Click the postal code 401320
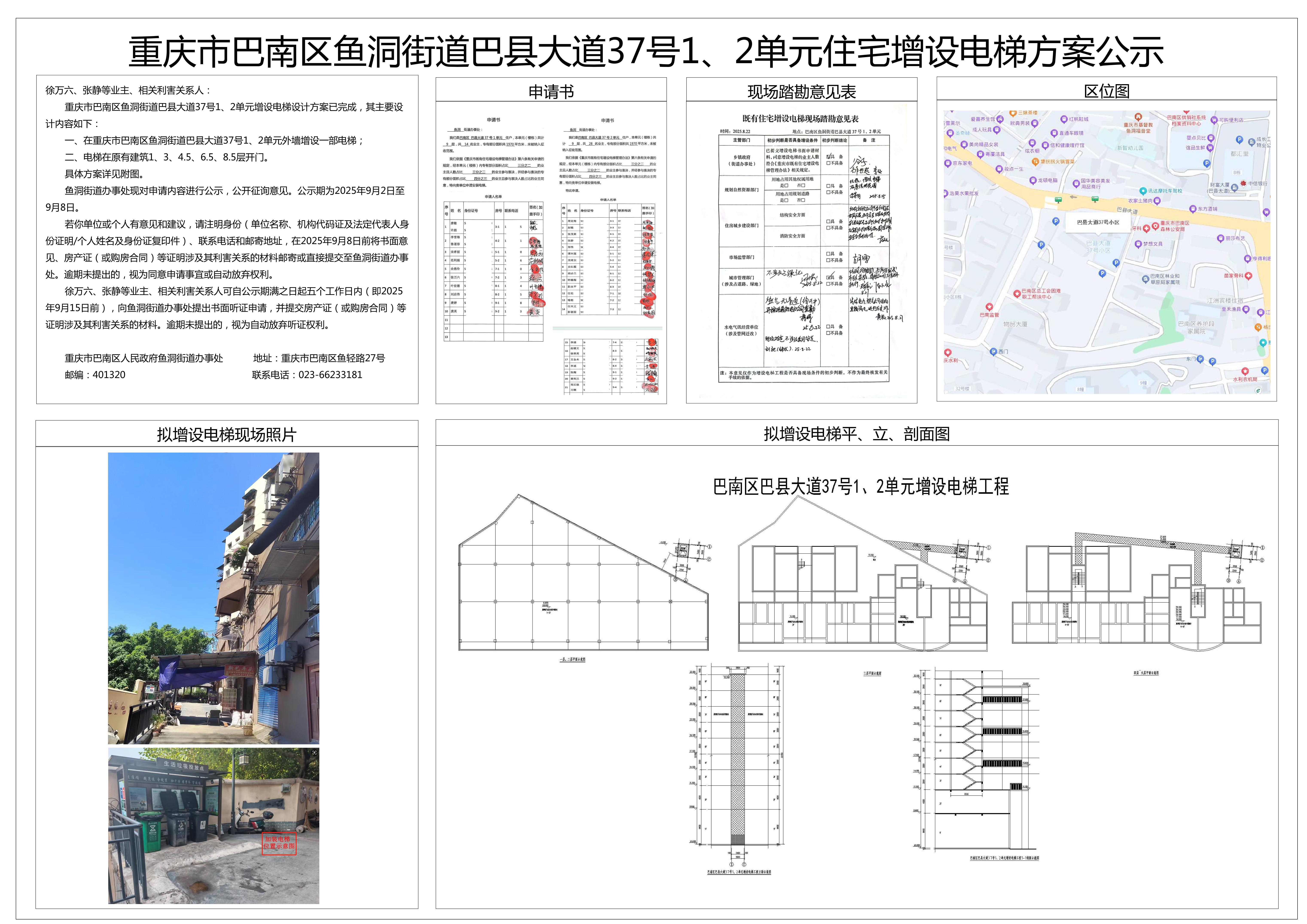The width and height of the screenshot is (1307, 924). pos(109,375)
